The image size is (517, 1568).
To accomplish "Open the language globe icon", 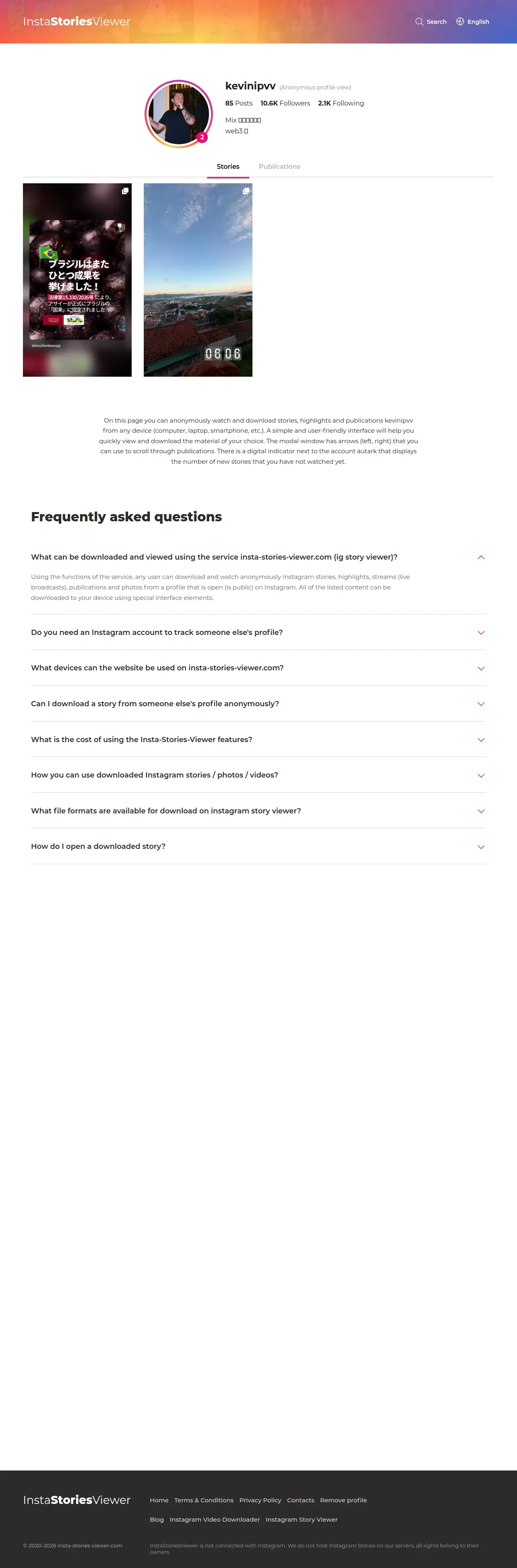I will point(461,22).
